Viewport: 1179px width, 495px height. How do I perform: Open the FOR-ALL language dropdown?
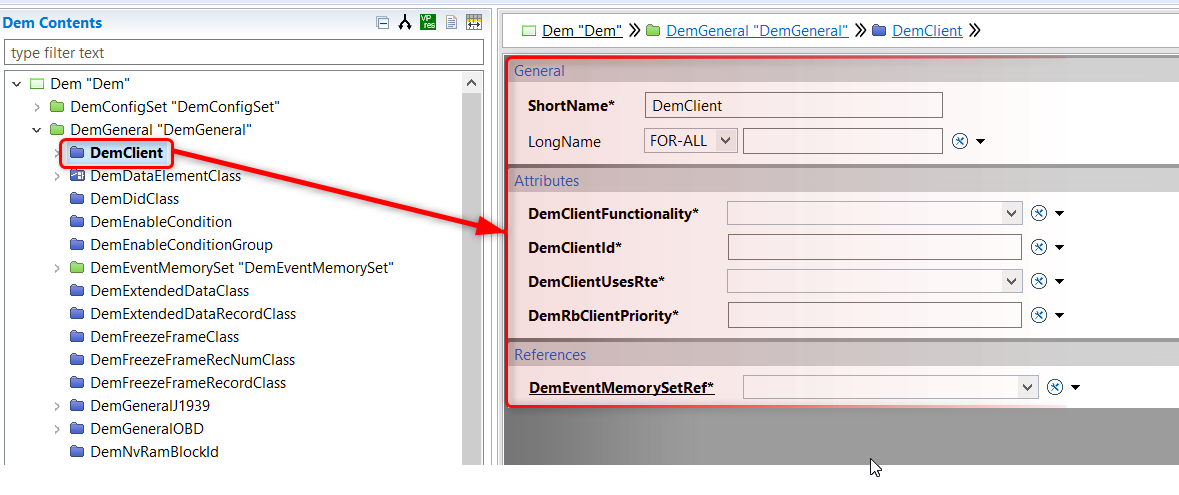[x=691, y=141]
